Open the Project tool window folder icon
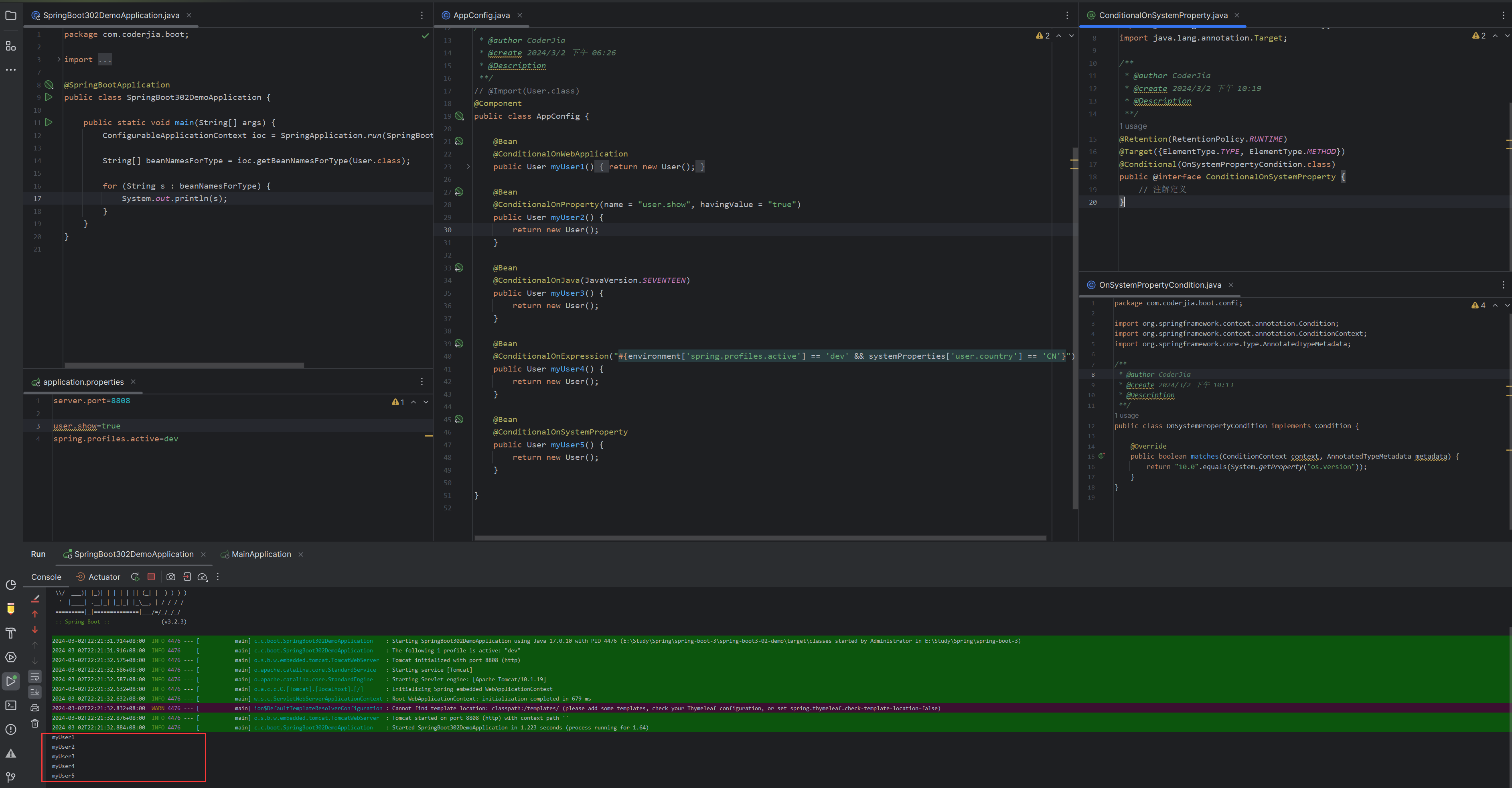 pos(10,15)
